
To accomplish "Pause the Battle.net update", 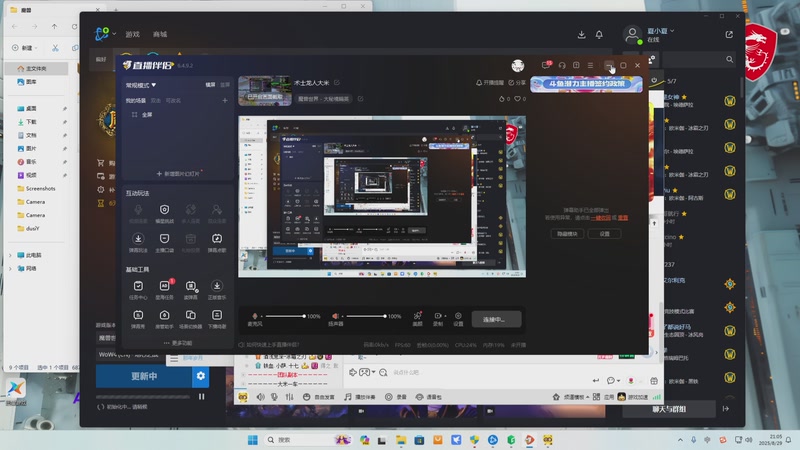I will pyautogui.click(x=202, y=396).
